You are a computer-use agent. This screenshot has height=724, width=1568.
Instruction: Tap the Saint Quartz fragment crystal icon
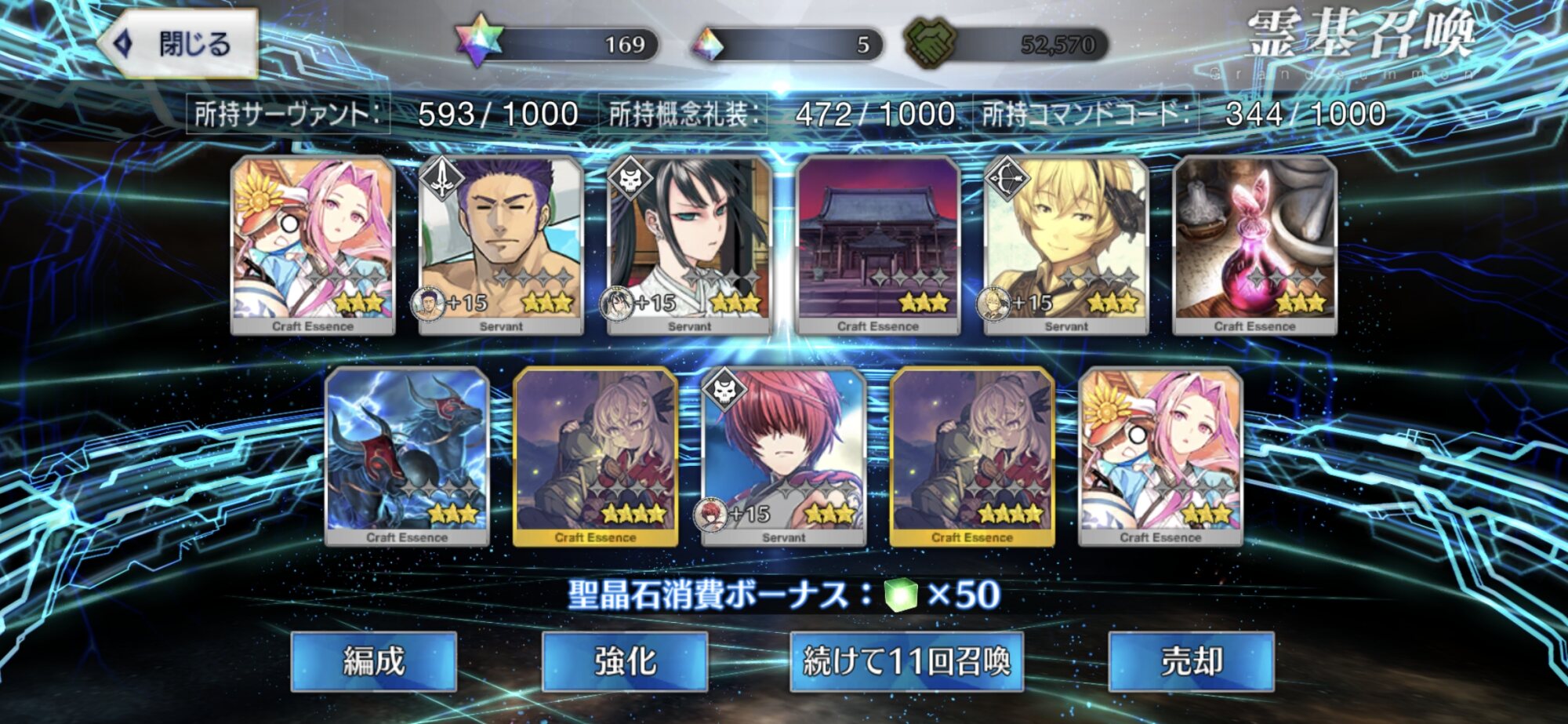point(709,45)
